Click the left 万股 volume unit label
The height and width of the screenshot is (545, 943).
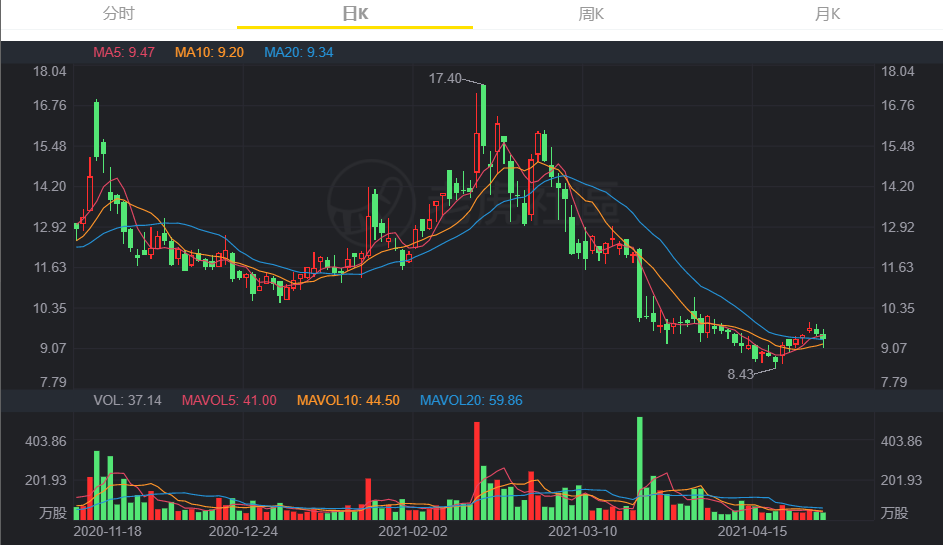pos(53,513)
